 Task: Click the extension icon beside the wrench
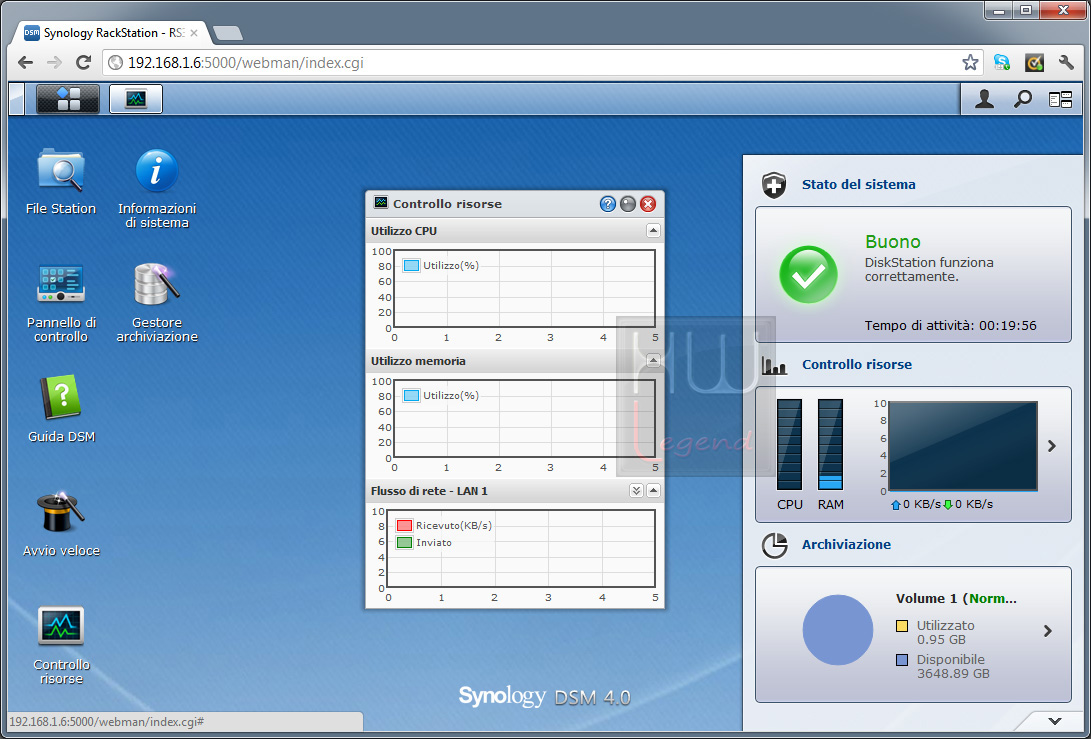click(x=1034, y=63)
